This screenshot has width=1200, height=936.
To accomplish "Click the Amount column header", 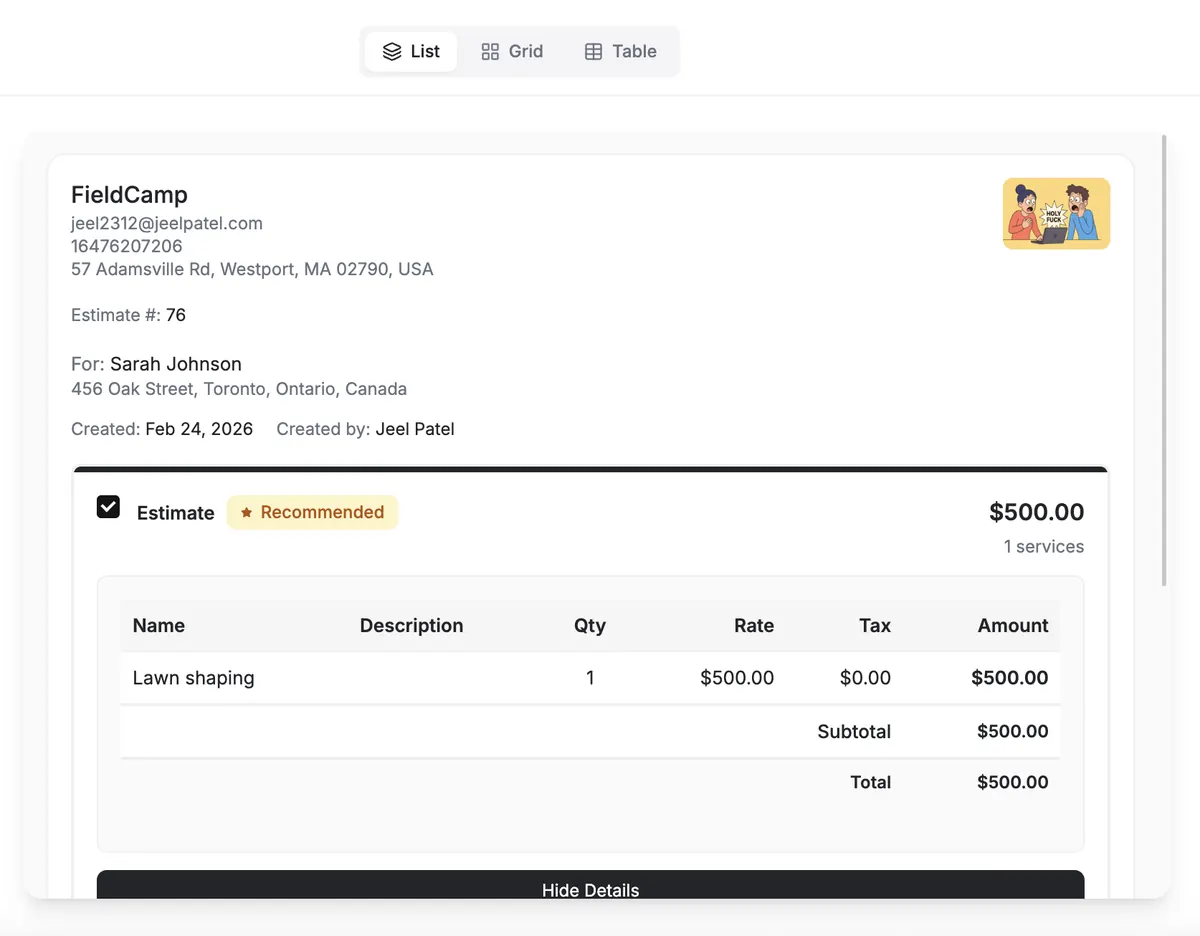I will tap(1013, 626).
